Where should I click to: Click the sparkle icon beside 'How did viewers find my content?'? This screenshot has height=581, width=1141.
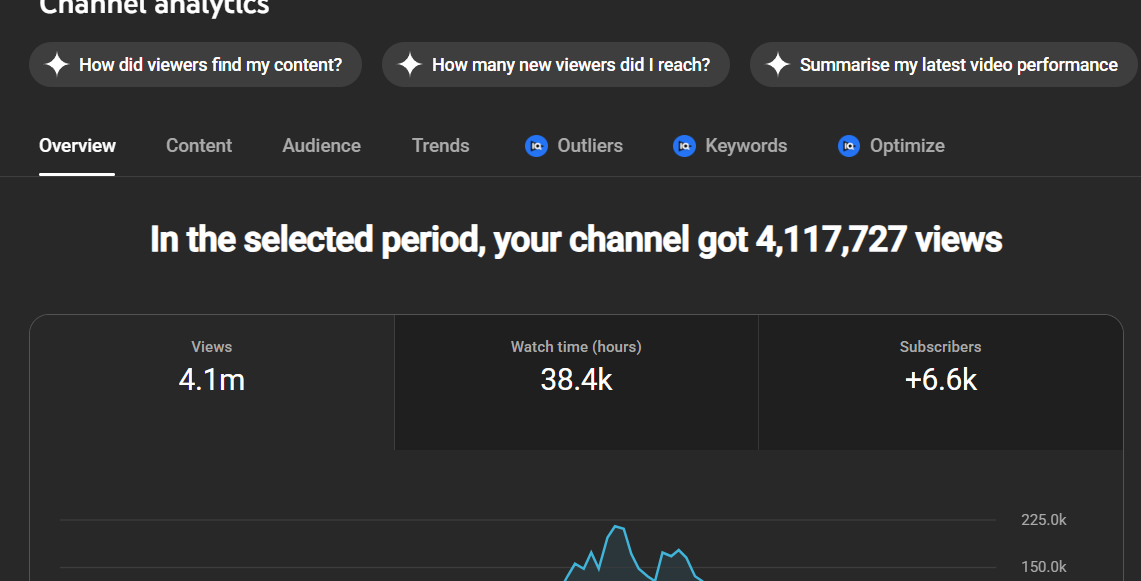(x=57, y=65)
